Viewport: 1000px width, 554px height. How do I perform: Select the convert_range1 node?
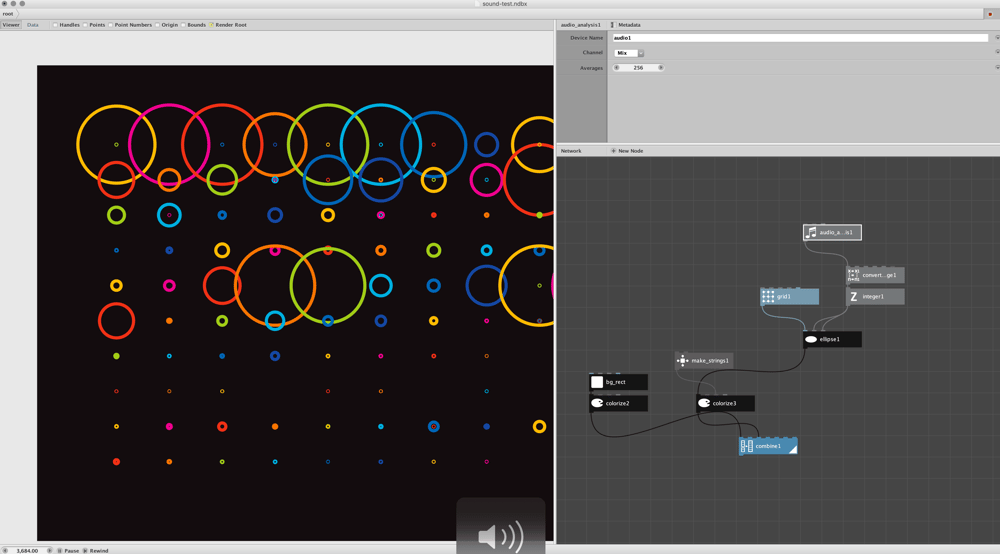pyautogui.click(x=875, y=275)
